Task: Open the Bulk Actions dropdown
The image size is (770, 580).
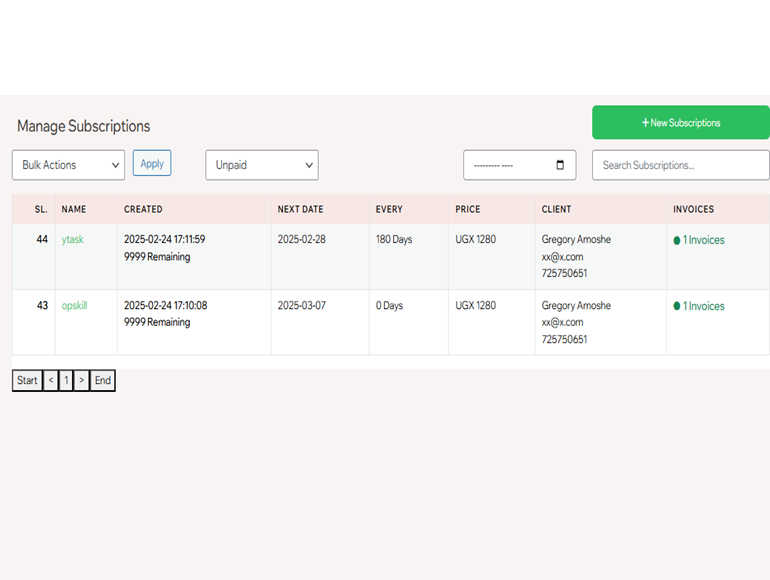Action: [x=68, y=165]
